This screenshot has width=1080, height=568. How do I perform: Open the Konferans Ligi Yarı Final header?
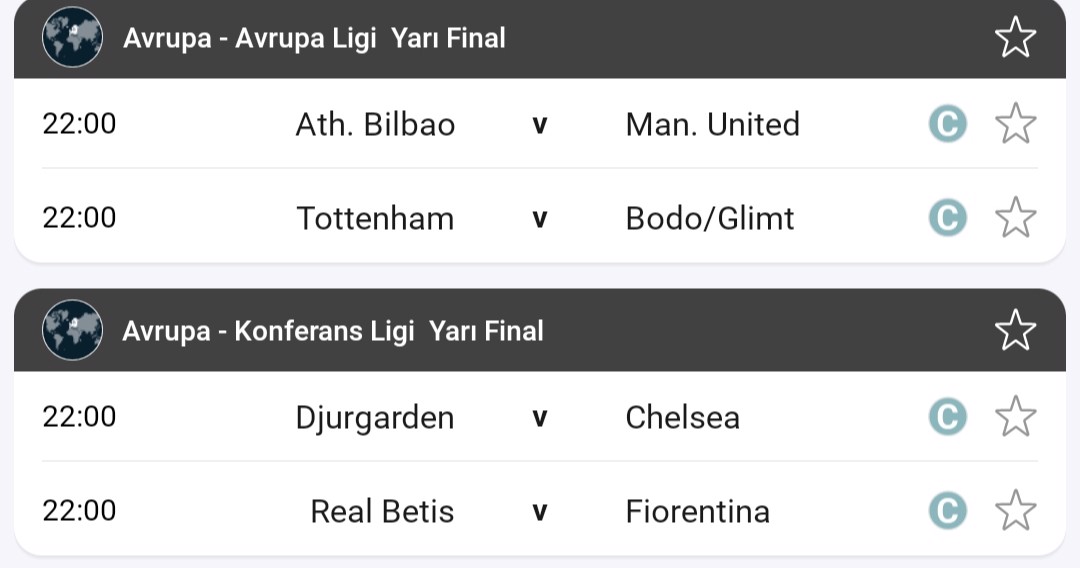[x=332, y=331]
